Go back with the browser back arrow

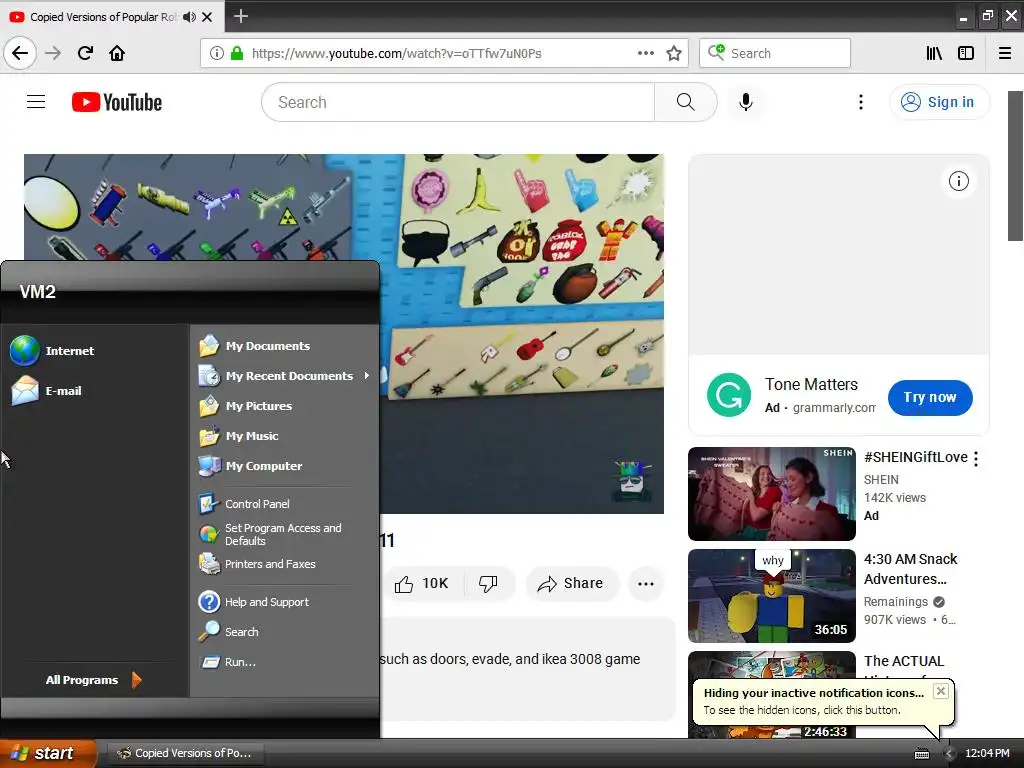[x=20, y=53]
